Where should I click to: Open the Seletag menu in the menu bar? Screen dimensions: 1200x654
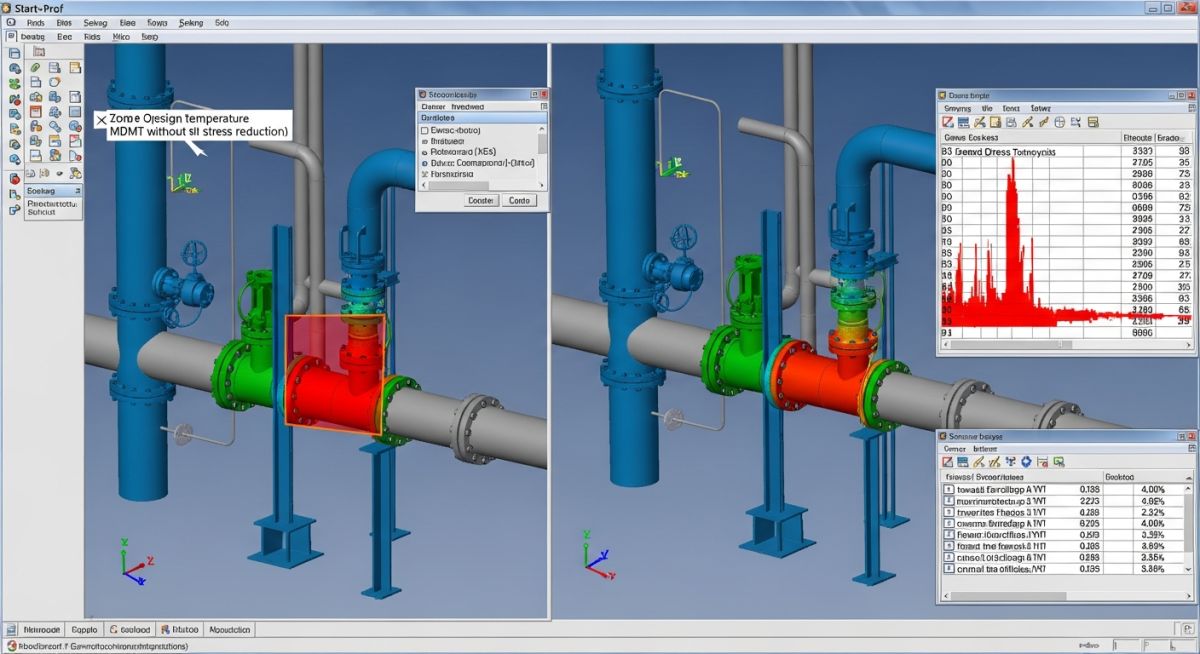pyautogui.click(x=96, y=21)
